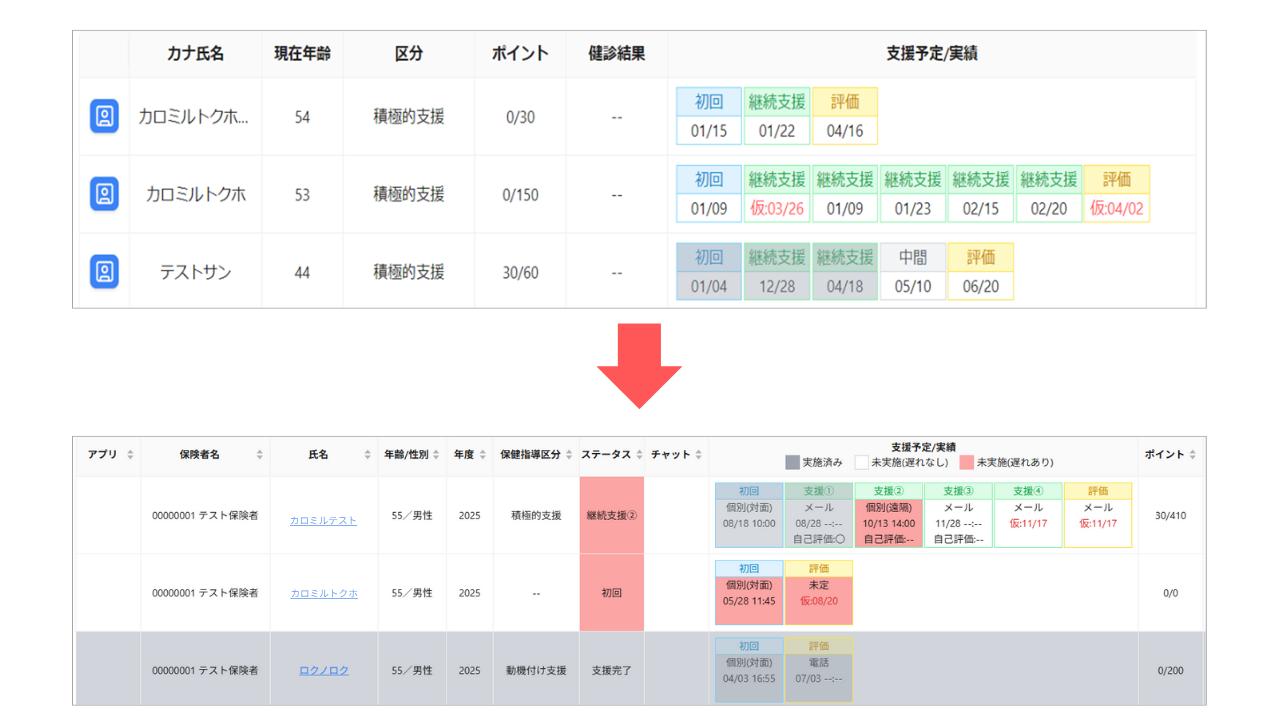Sort by 保健指導区分 column sort arrows
The width and height of the screenshot is (1280, 720).
569,455
